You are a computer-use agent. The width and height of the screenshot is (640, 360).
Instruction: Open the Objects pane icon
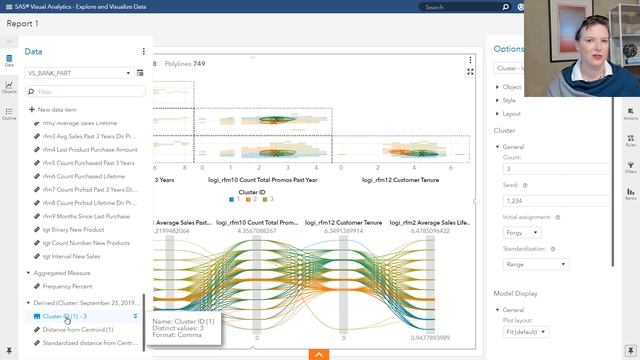9,87
